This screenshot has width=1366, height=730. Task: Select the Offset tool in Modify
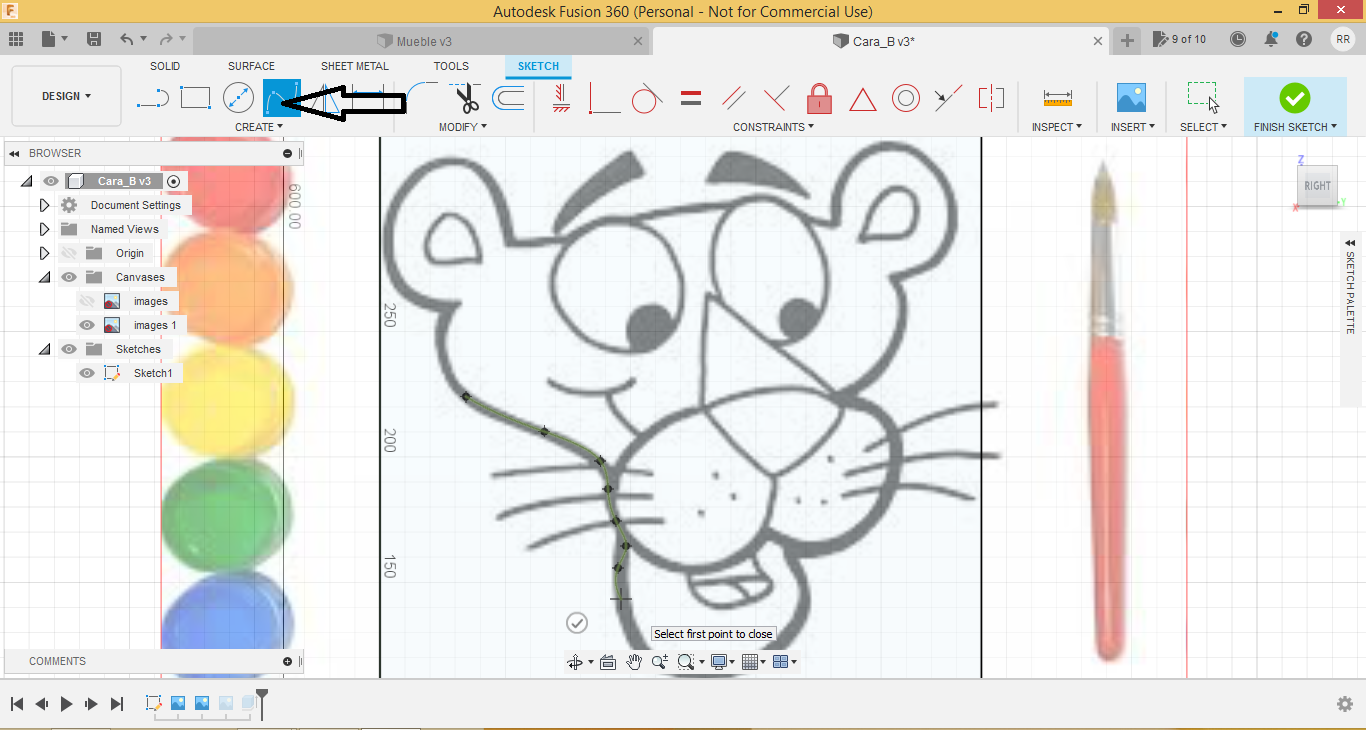(508, 98)
